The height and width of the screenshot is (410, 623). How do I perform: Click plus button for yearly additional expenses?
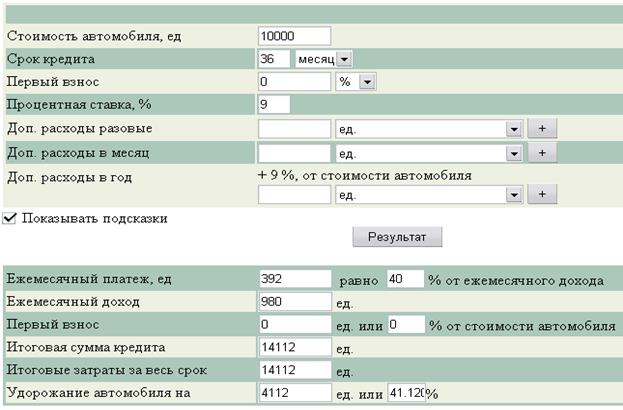[x=541, y=195]
